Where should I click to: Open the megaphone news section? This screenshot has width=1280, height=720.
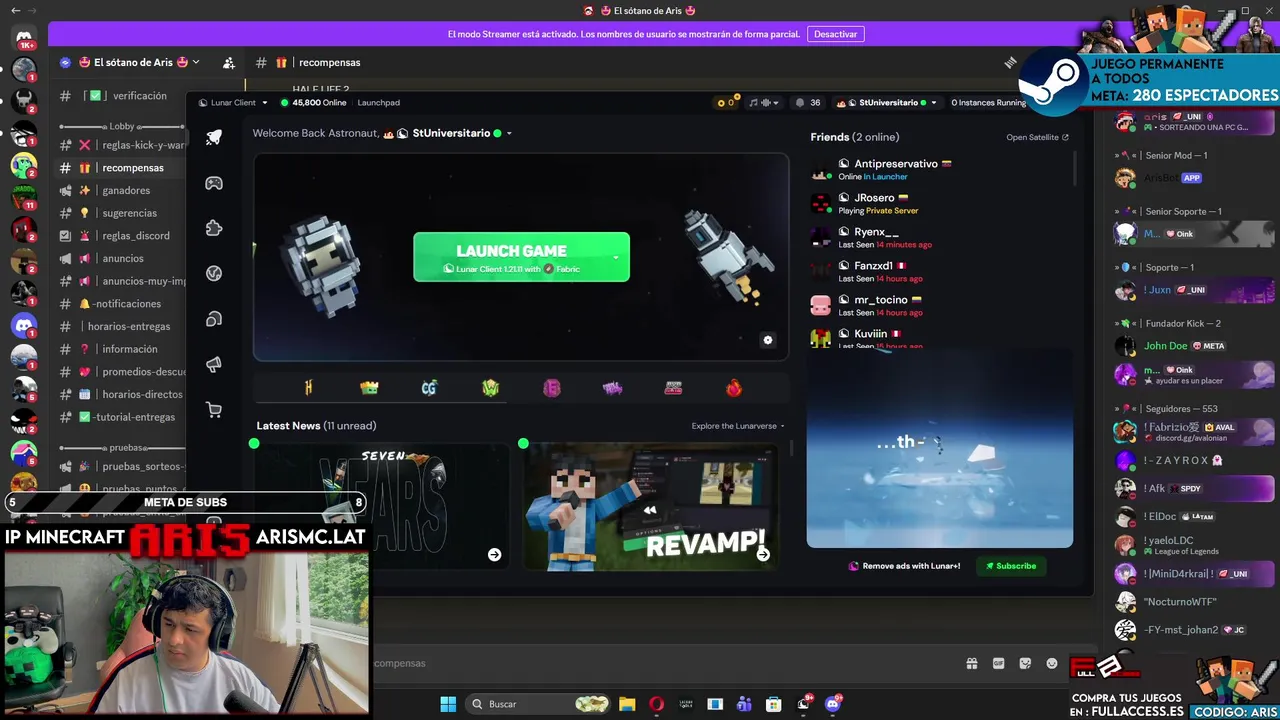pos(214,364)
